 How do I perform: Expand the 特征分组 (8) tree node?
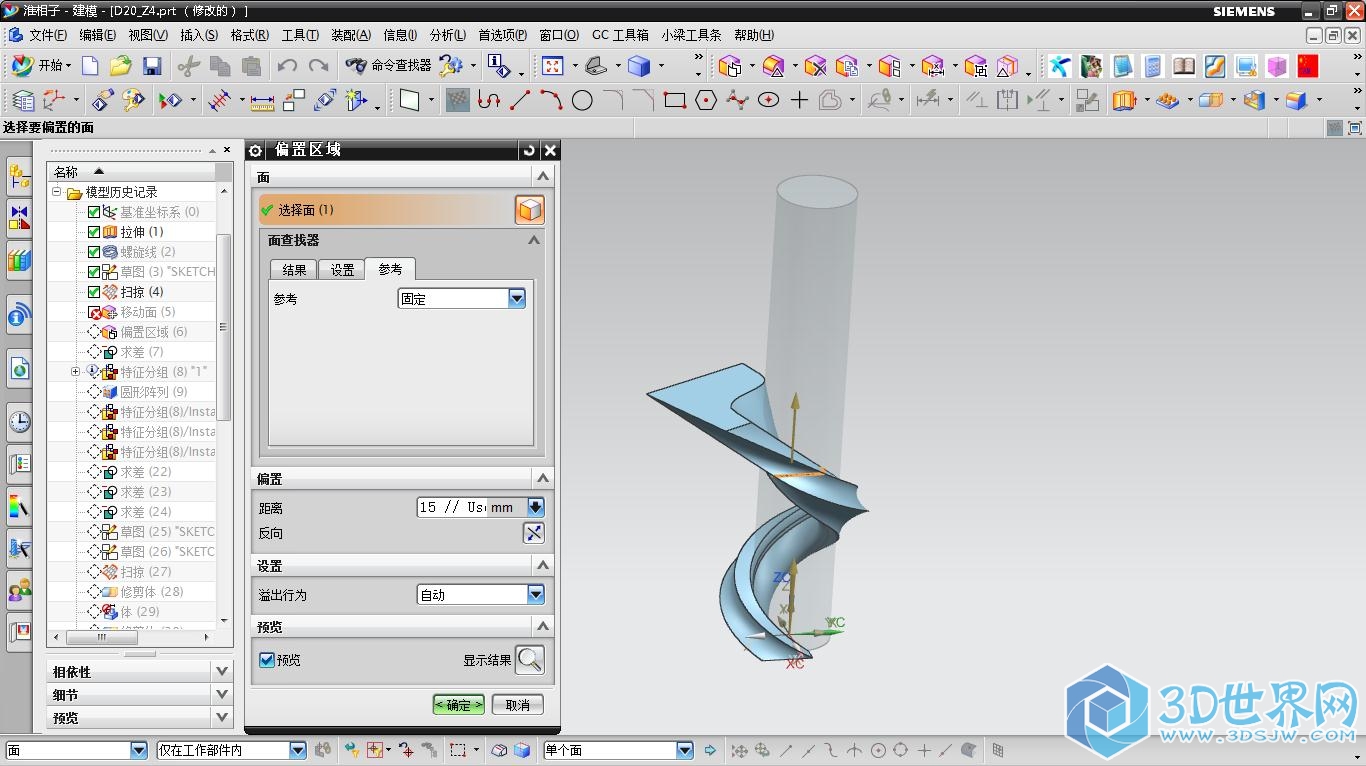tap(75, 372)
